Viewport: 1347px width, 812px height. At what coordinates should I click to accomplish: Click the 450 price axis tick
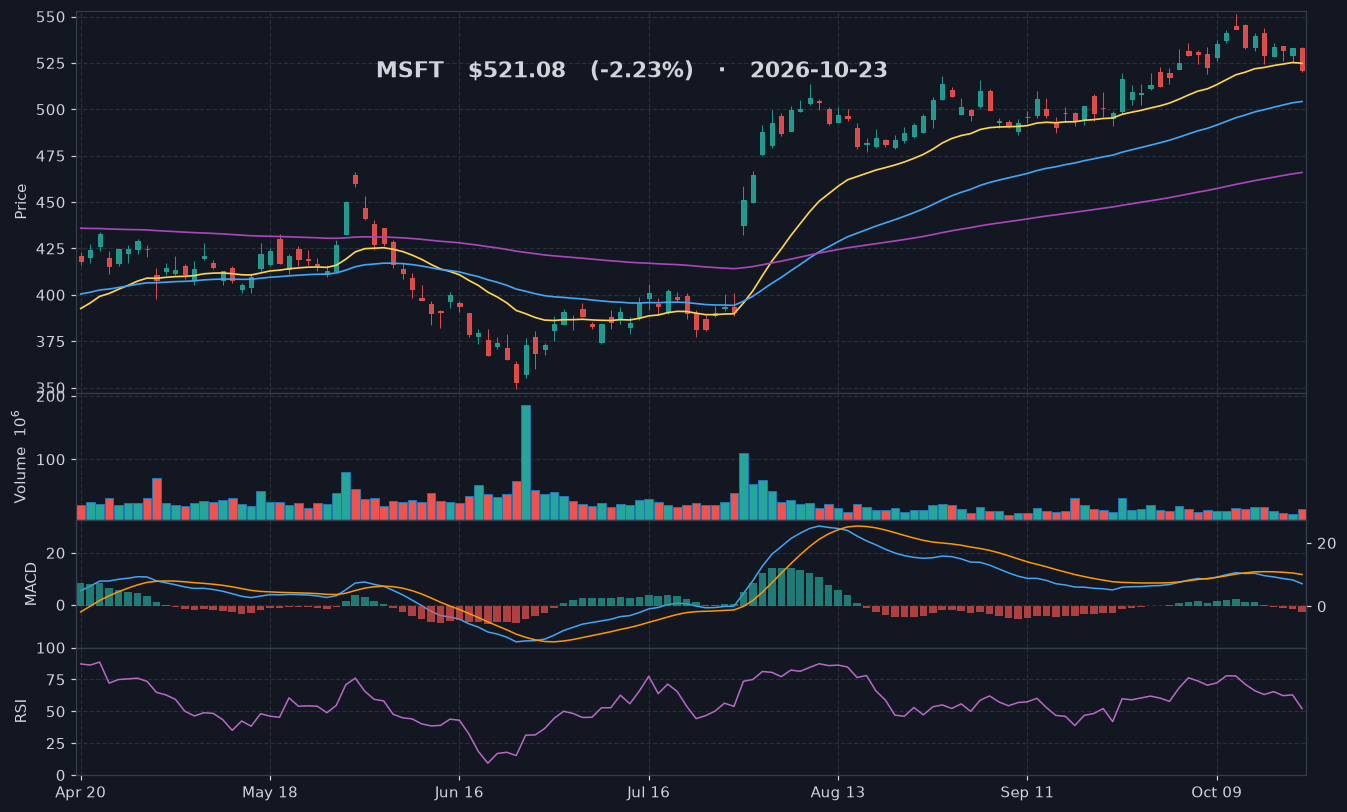pyautogui.click(x=51, y=202)
